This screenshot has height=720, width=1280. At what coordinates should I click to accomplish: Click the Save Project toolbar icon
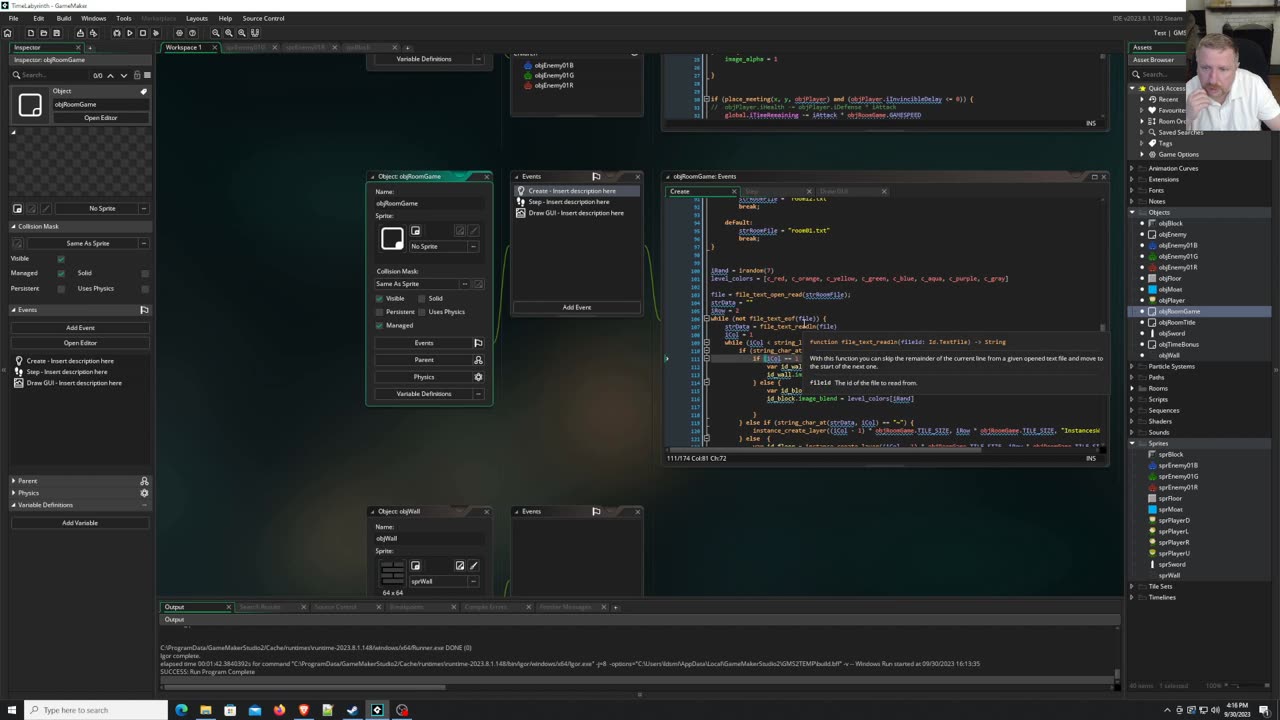(55, 33)
